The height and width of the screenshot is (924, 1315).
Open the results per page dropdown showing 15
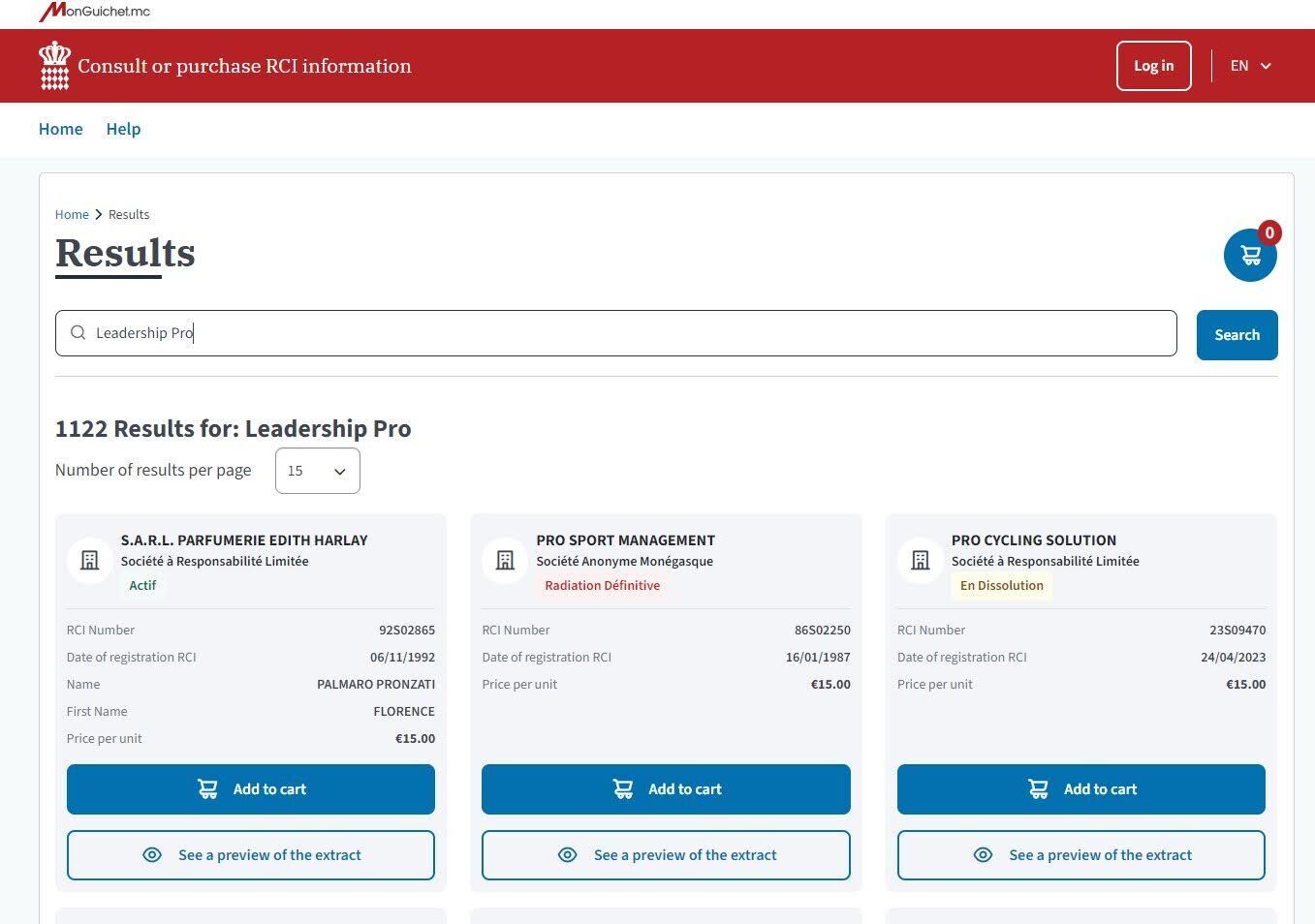(x=318, y=471)
